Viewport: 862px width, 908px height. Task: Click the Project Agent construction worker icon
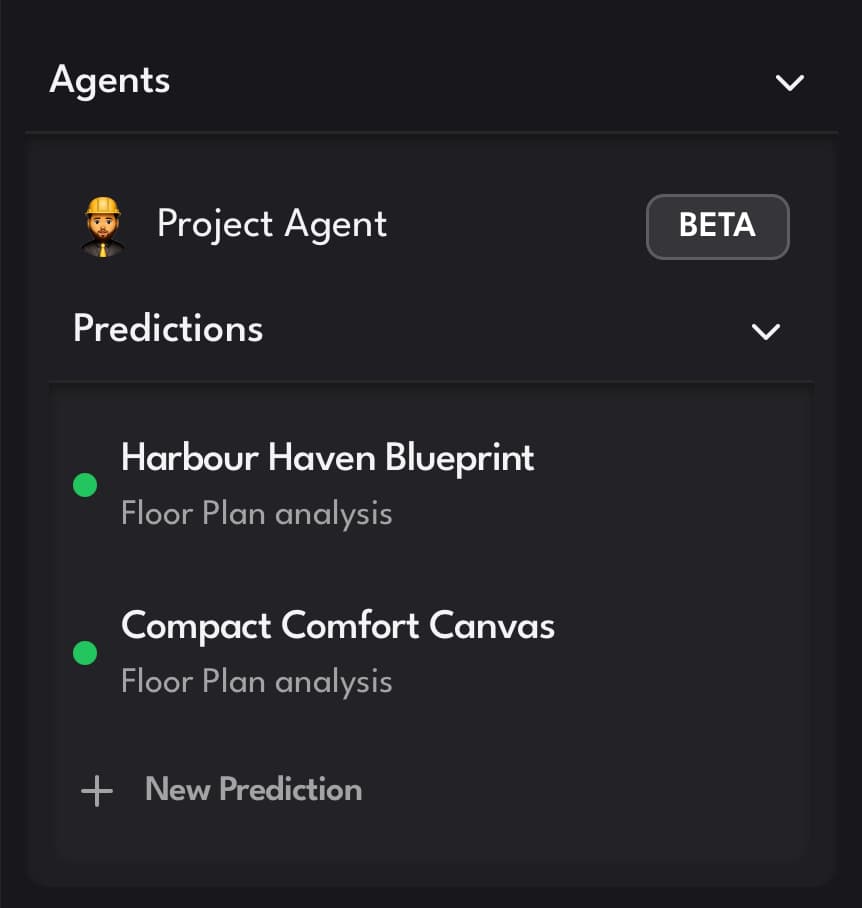pos(103,226)
